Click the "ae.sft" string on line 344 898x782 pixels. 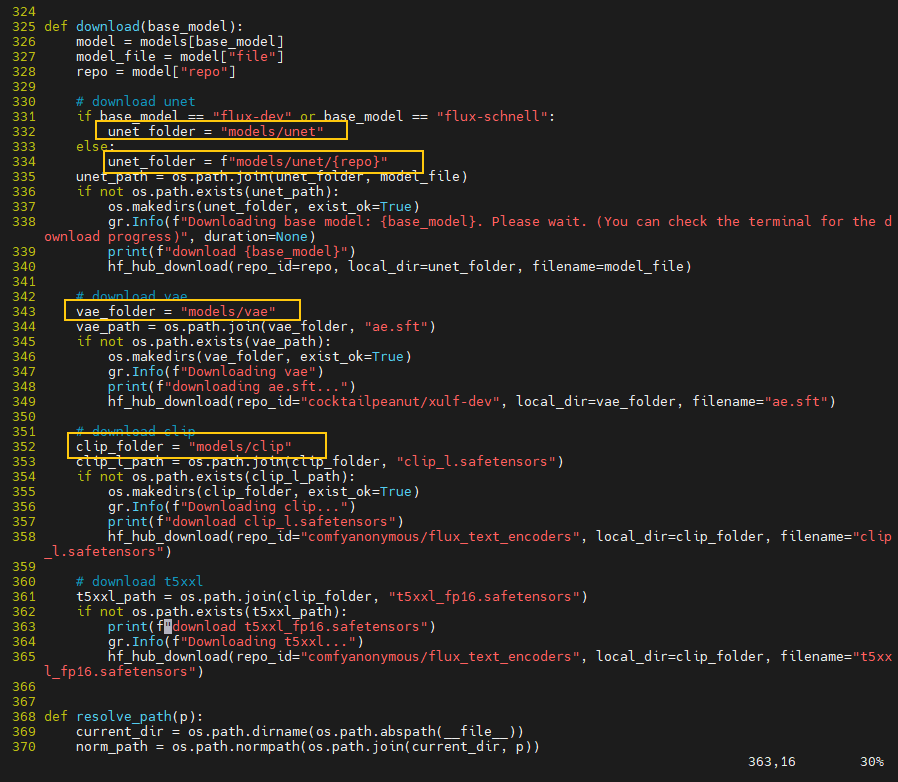[396, 327]
